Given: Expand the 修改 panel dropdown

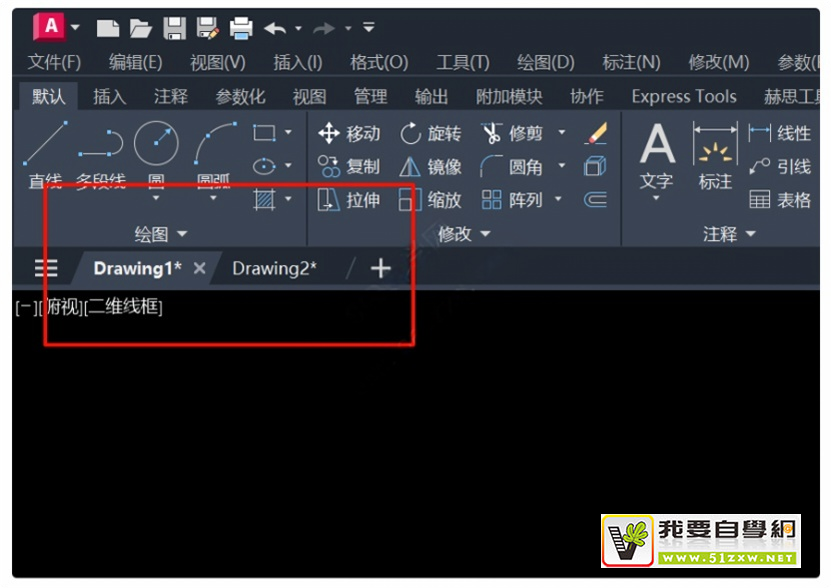Looking at the screenshot, I should [465, 234].
